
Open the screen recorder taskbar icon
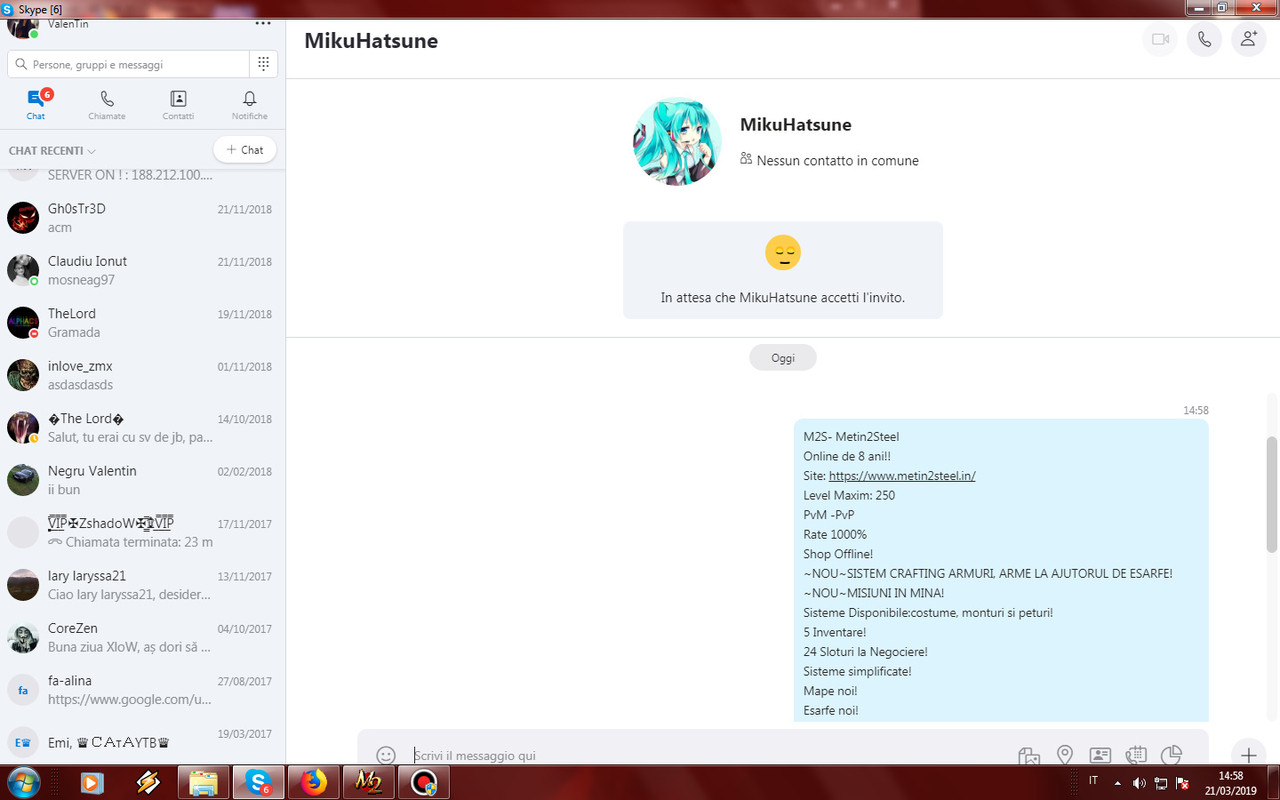tap(424, 783)
